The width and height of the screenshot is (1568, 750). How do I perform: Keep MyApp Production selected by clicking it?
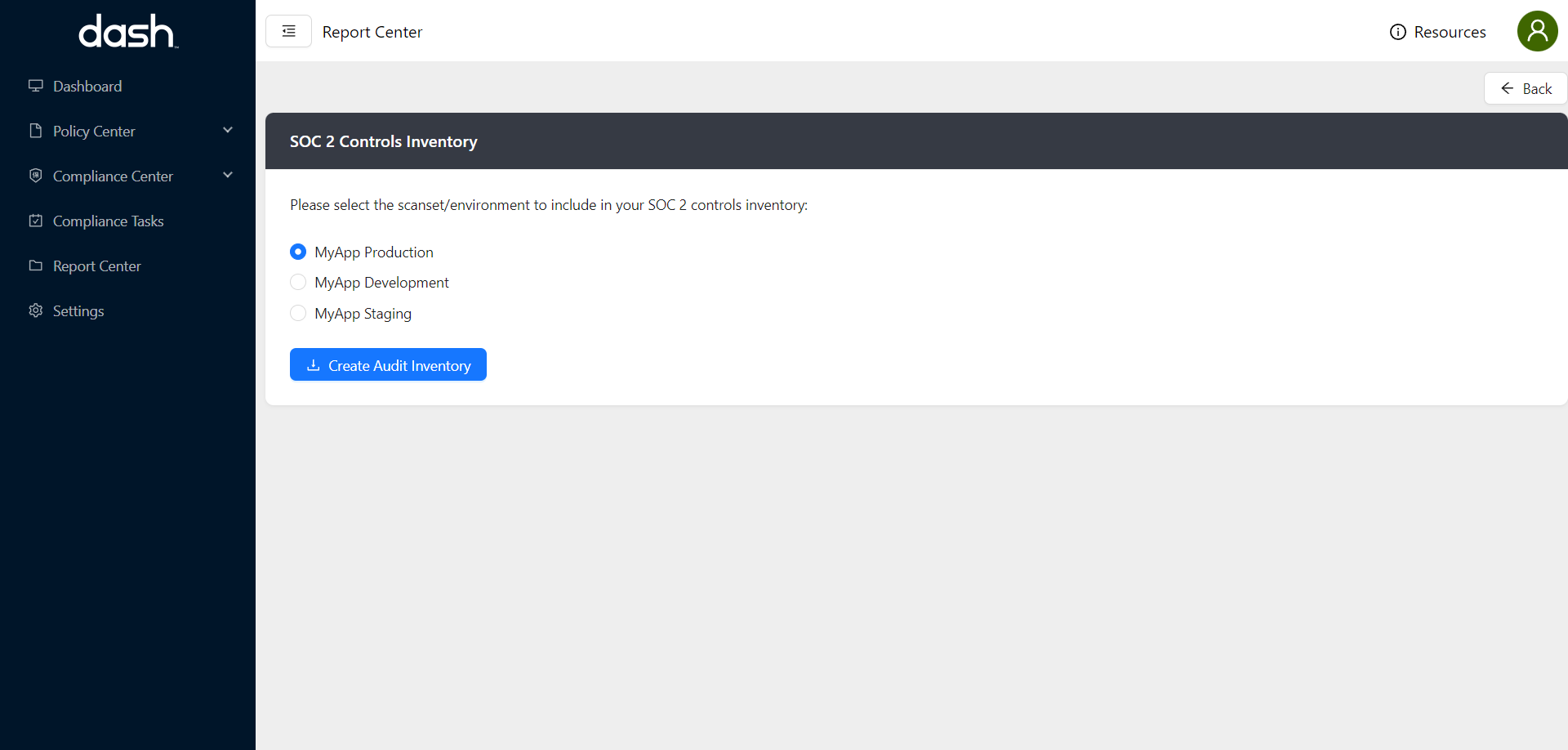coord(298,252)
